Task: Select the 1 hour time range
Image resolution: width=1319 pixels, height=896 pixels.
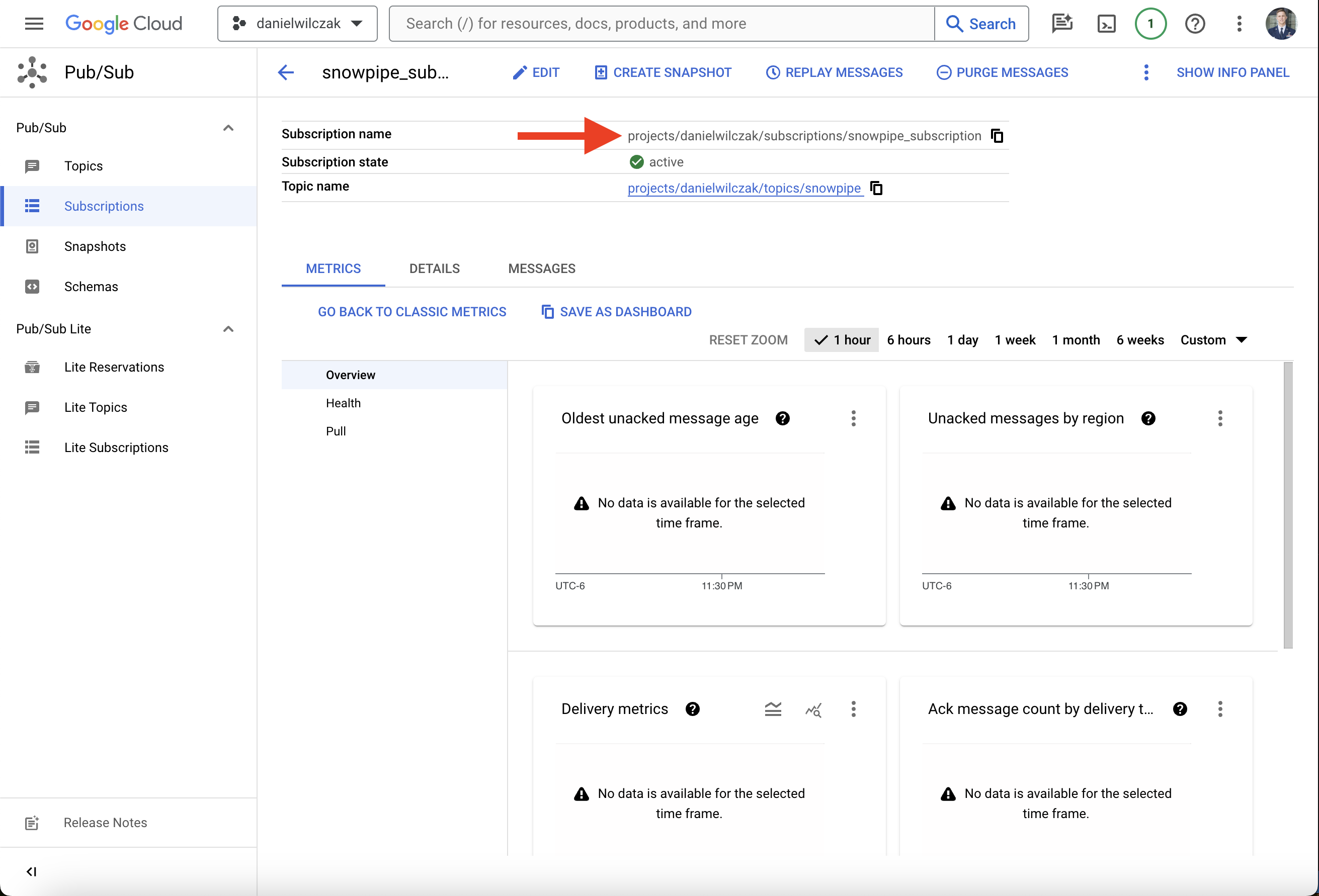Action: tap(841, 340)
